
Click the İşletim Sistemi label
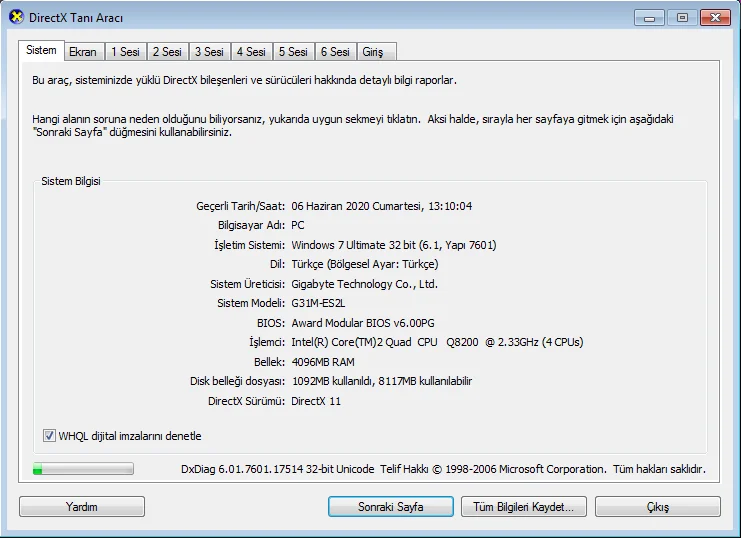(x=250, y=245)
